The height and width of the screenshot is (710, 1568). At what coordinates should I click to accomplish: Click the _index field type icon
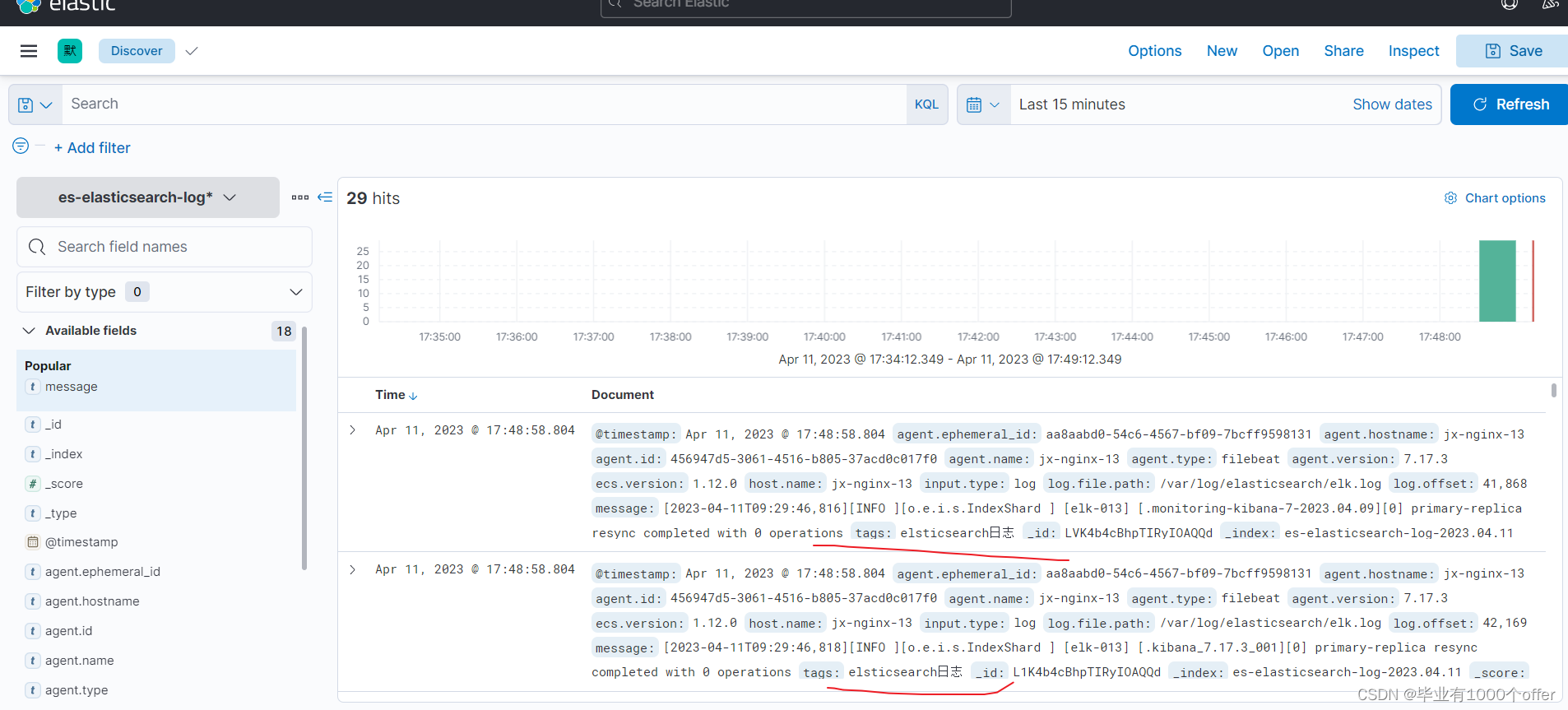[33, 454]
